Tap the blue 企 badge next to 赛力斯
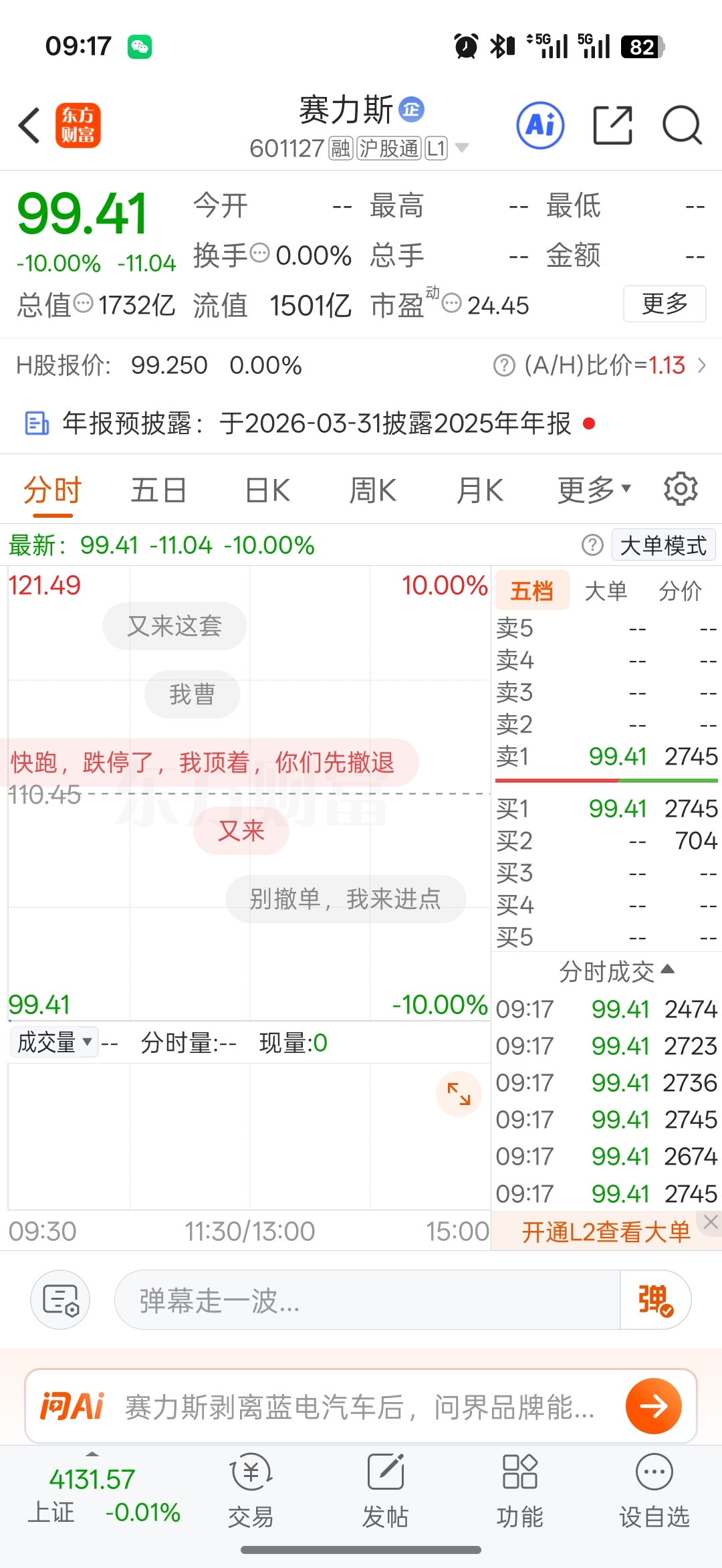 pos(411,109)
